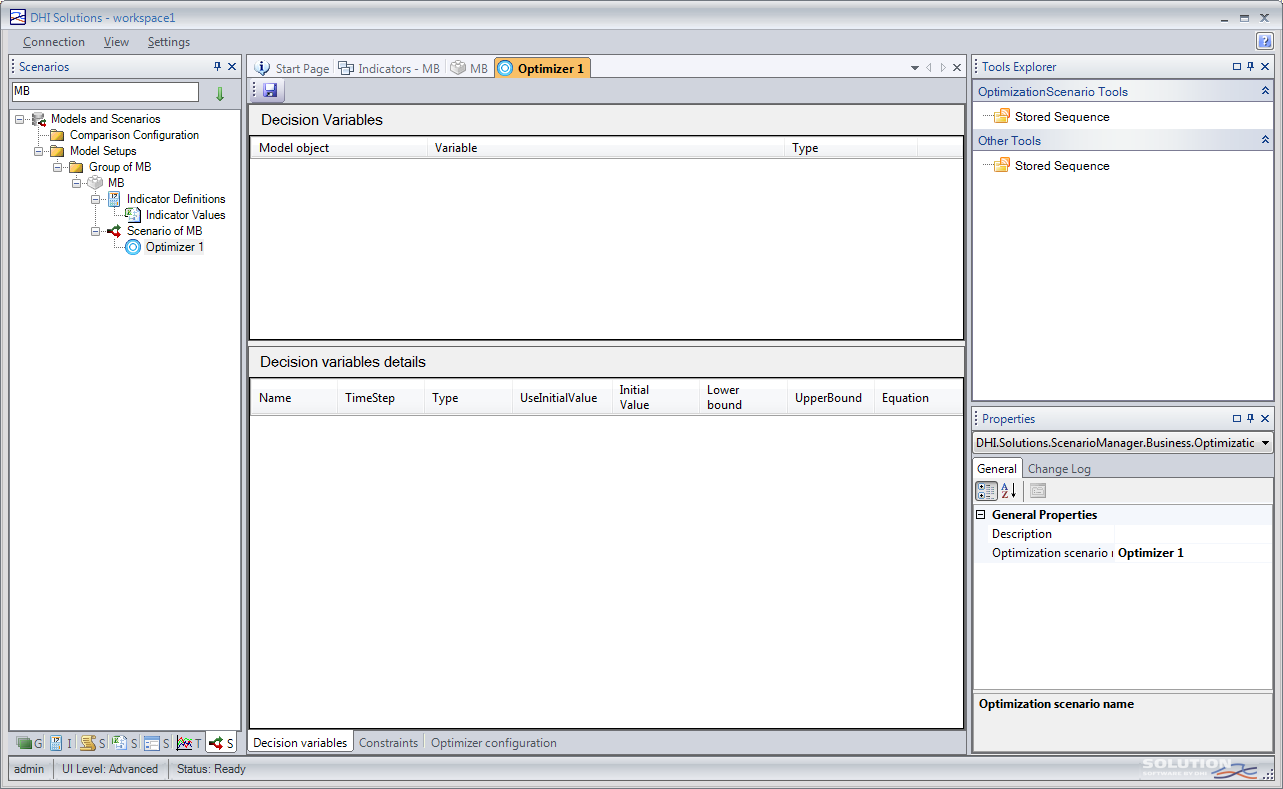Viewport: 1283px width, 789px height.
Task: Collapse the Indicator Definitions node
Action: 96,199
